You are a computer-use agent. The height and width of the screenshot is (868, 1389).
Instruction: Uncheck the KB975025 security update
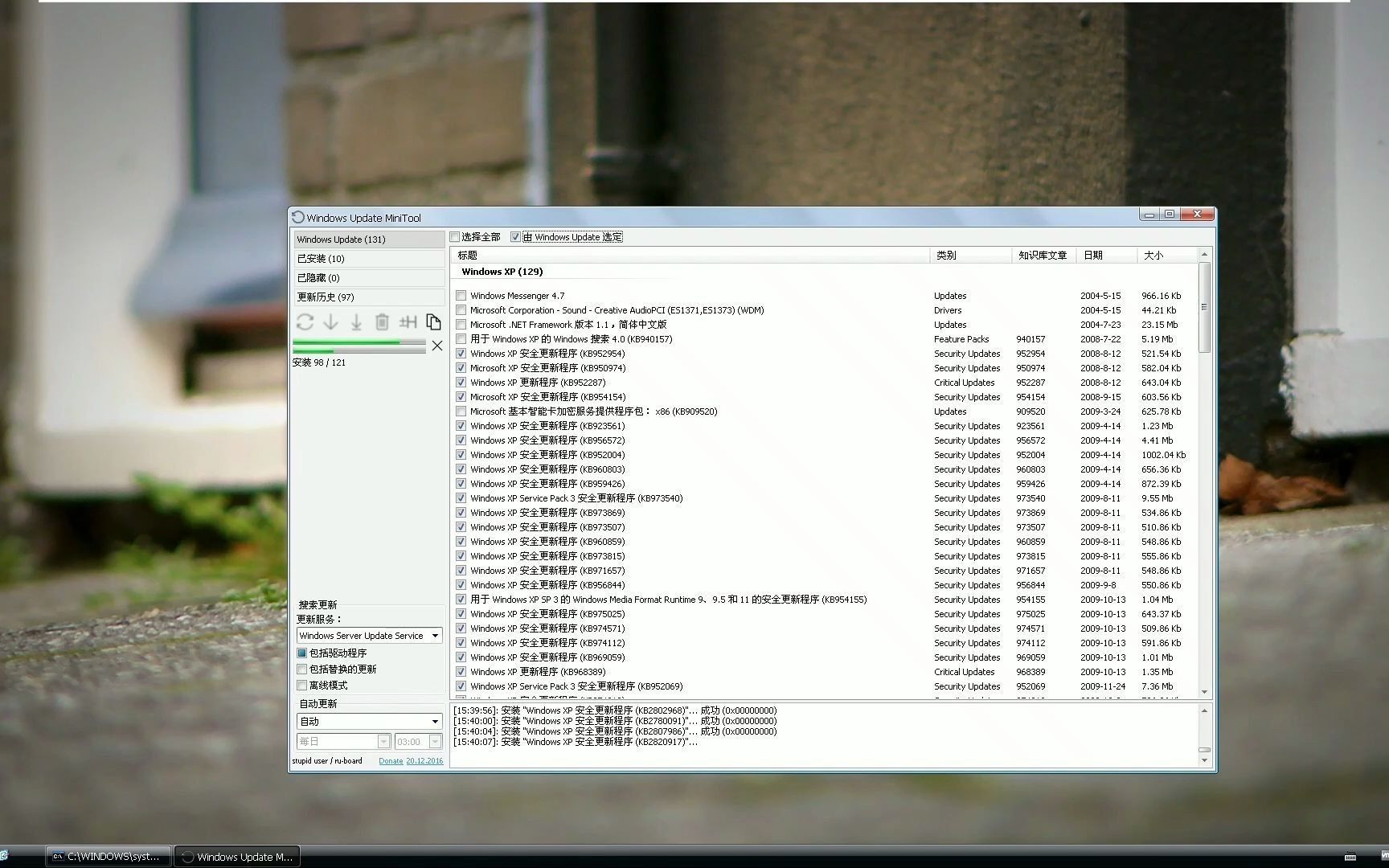coord(461,614)
